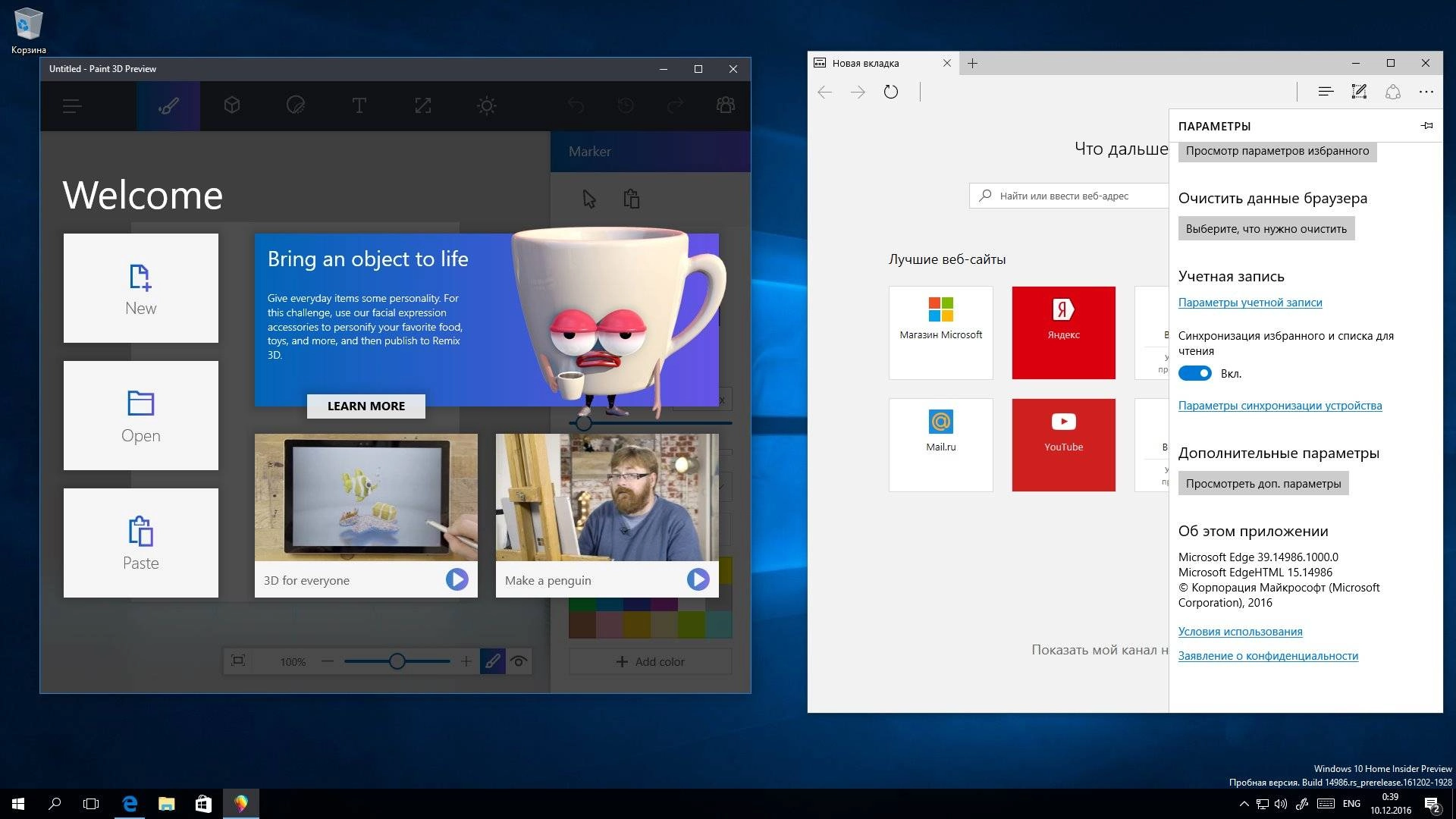Image resolution: width=1456 pixels, height=819 pixels.
Task: Click the Найти или ввести веб-адрес field
Action: (1069, 196)
